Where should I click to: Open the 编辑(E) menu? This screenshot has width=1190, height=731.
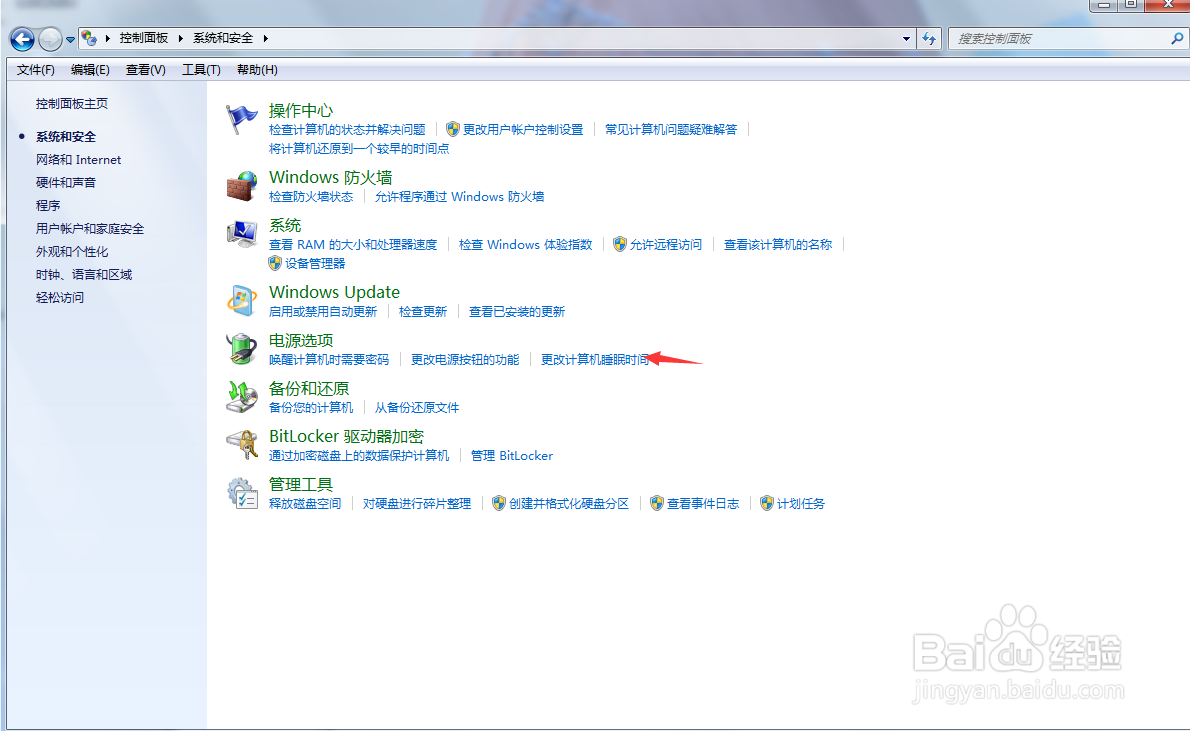point(90,70)
